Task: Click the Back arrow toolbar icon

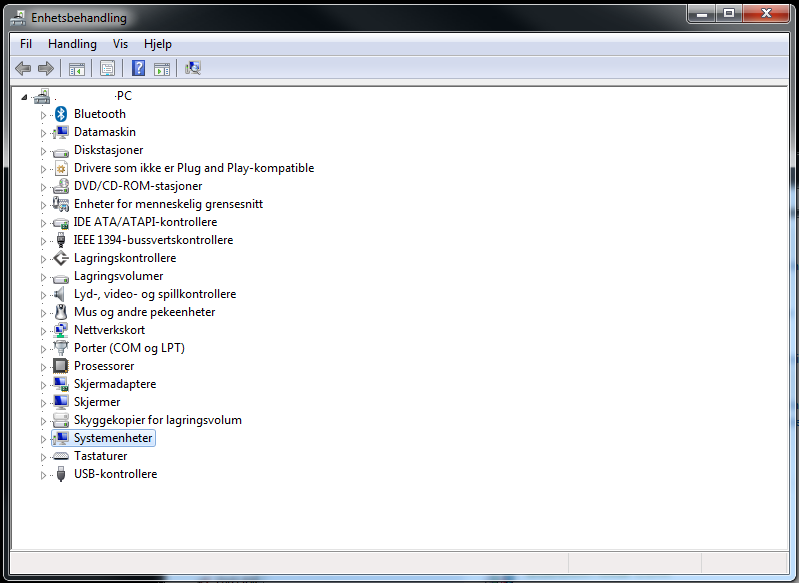Action: click(23, 68)
